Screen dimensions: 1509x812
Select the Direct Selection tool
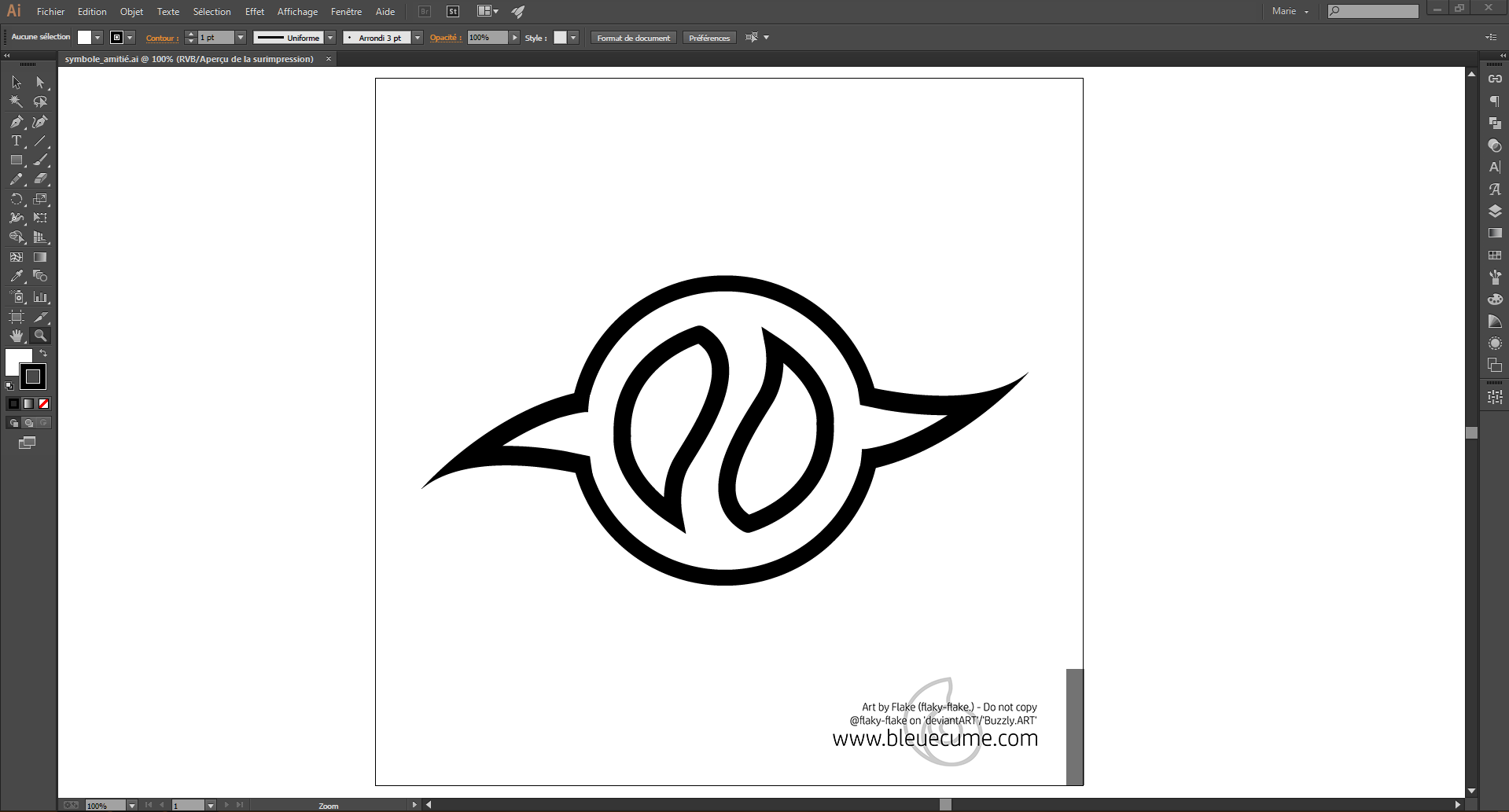pos(40,82)
